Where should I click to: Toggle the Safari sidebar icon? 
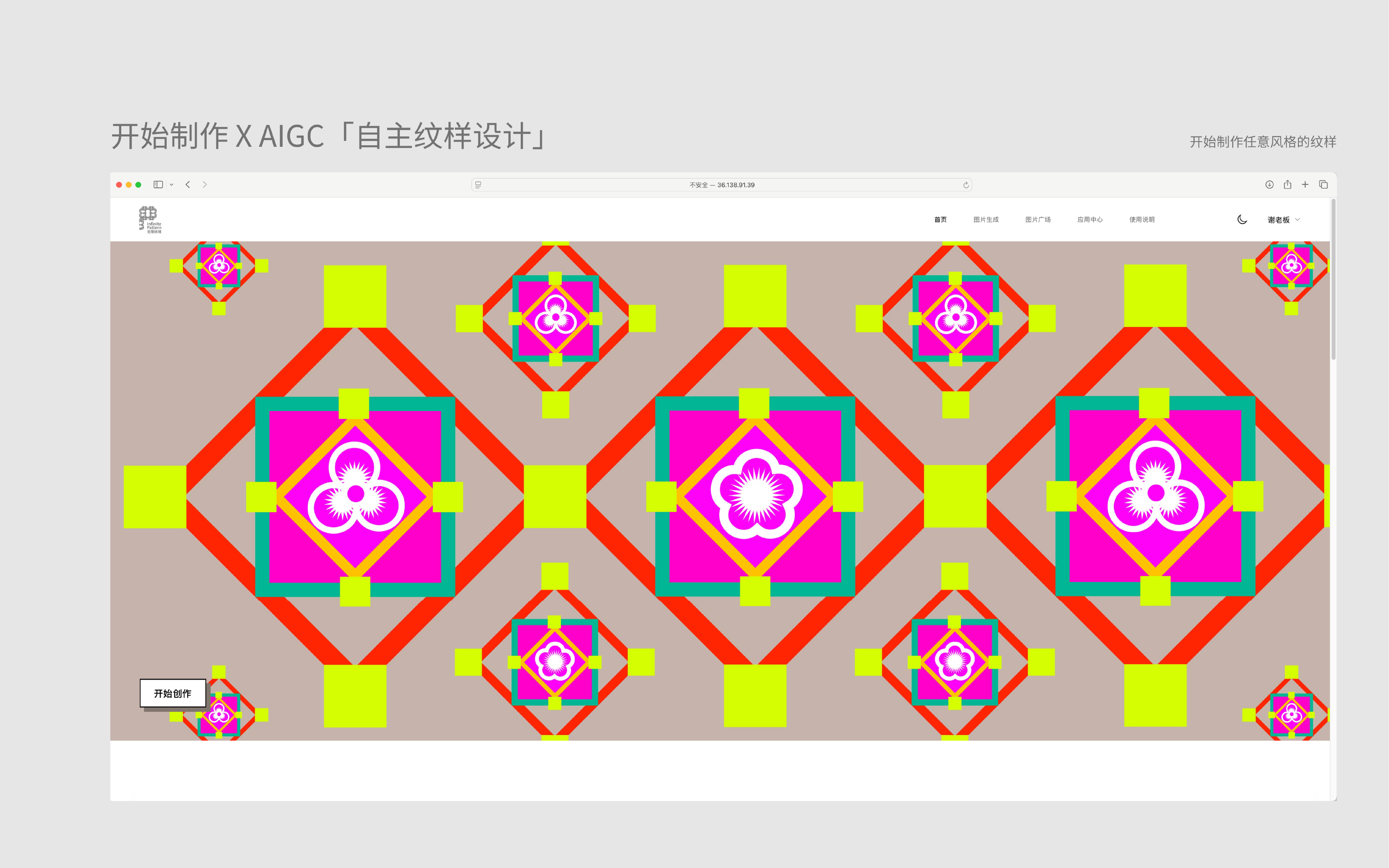coord(158,184)
